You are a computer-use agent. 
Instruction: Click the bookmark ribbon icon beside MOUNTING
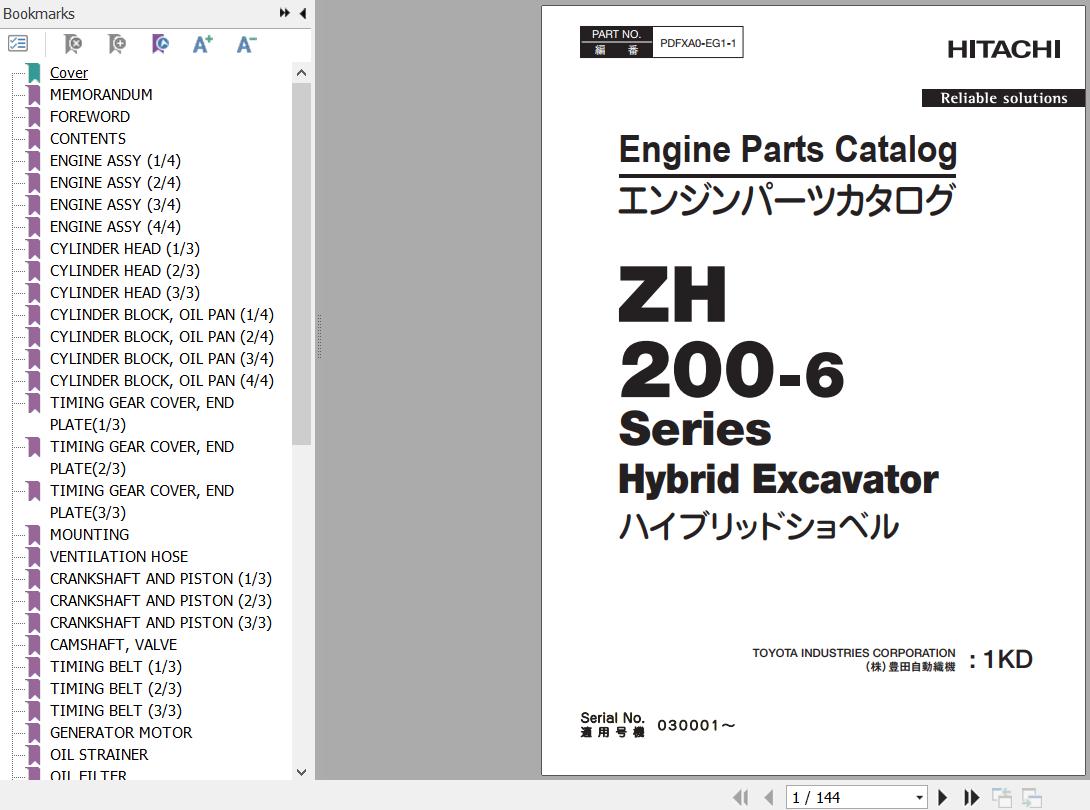pos(33,535)
